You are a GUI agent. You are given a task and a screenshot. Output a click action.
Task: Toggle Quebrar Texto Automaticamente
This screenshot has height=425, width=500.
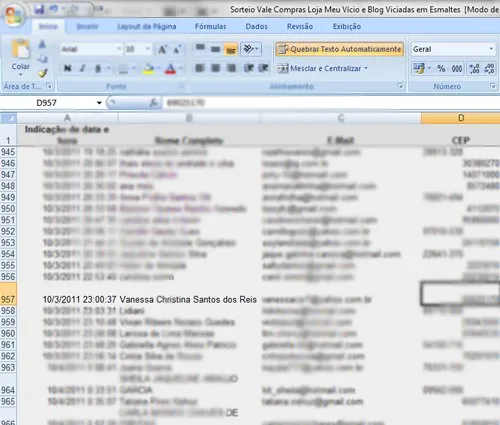339,49
